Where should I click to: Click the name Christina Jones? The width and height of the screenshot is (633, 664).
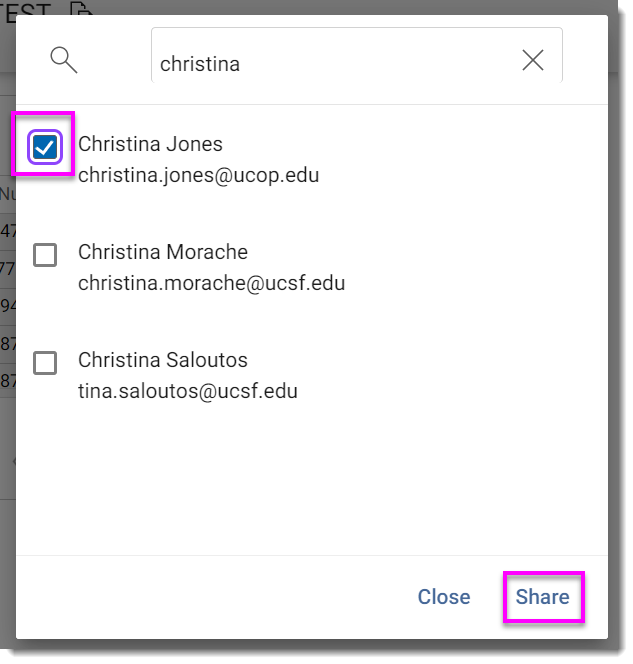(x=150, y=144)
